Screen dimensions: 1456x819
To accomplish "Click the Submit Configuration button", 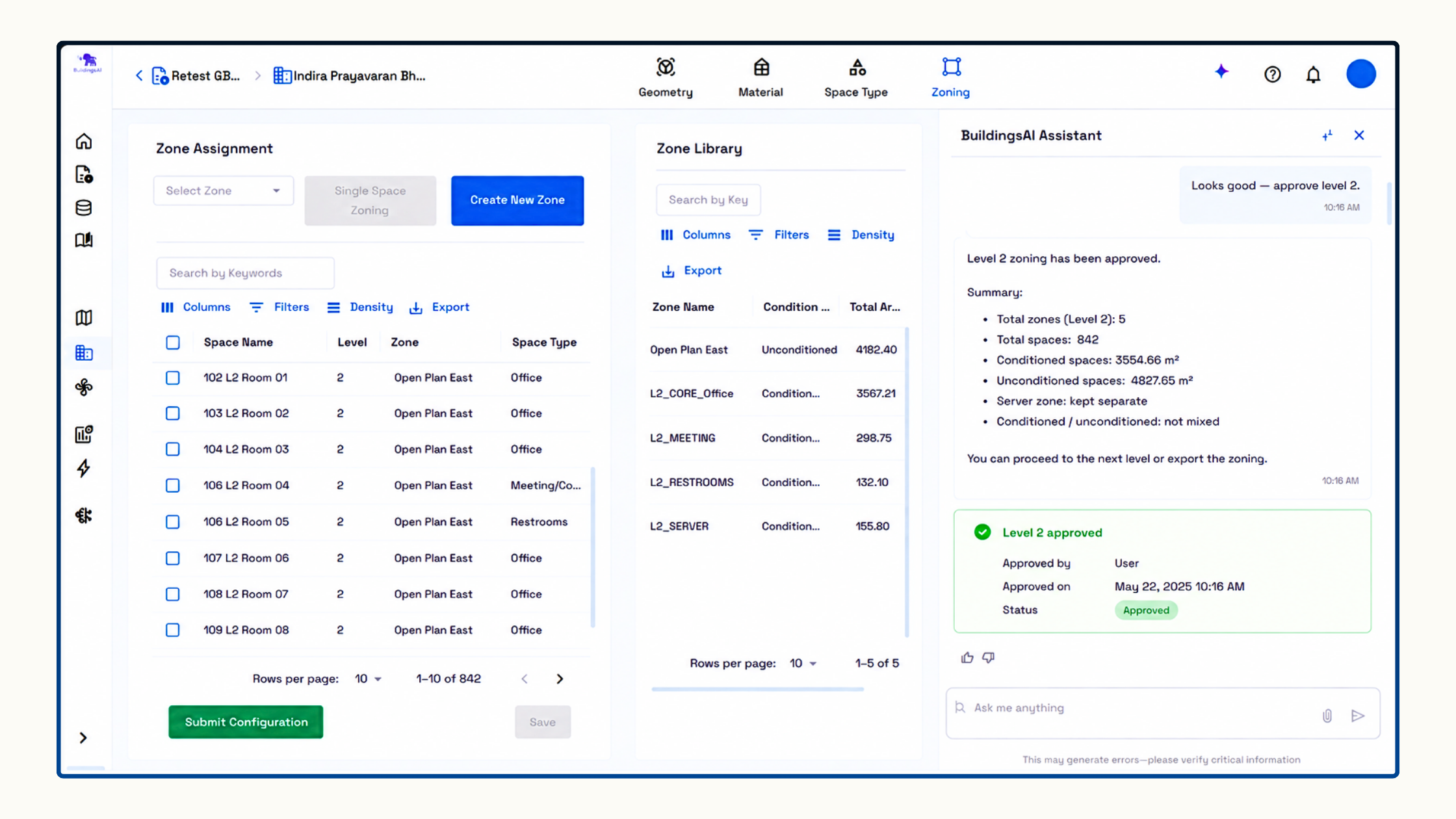I will [x=246, y=722].
